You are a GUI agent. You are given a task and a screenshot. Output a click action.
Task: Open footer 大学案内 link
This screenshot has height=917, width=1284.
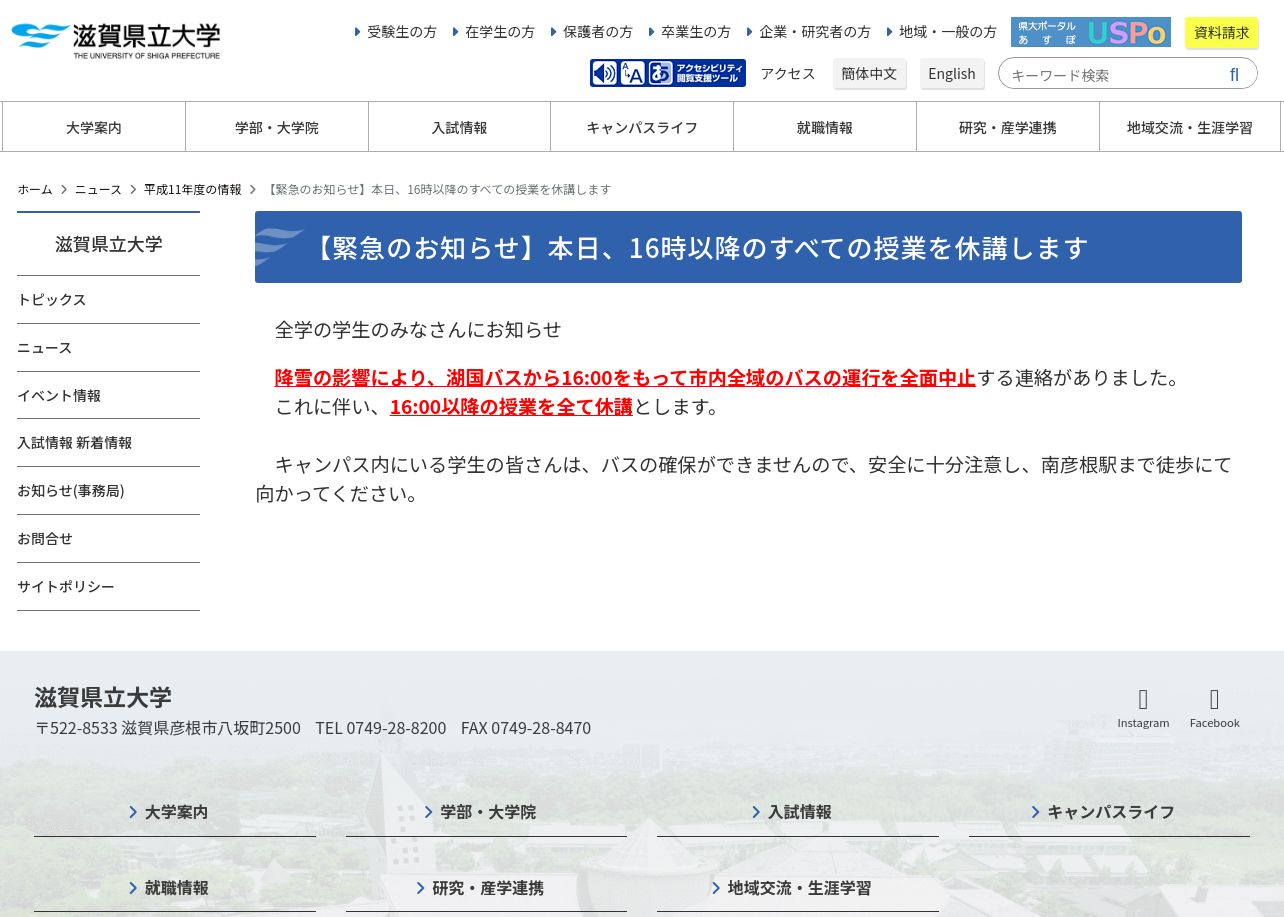(175, 812)
